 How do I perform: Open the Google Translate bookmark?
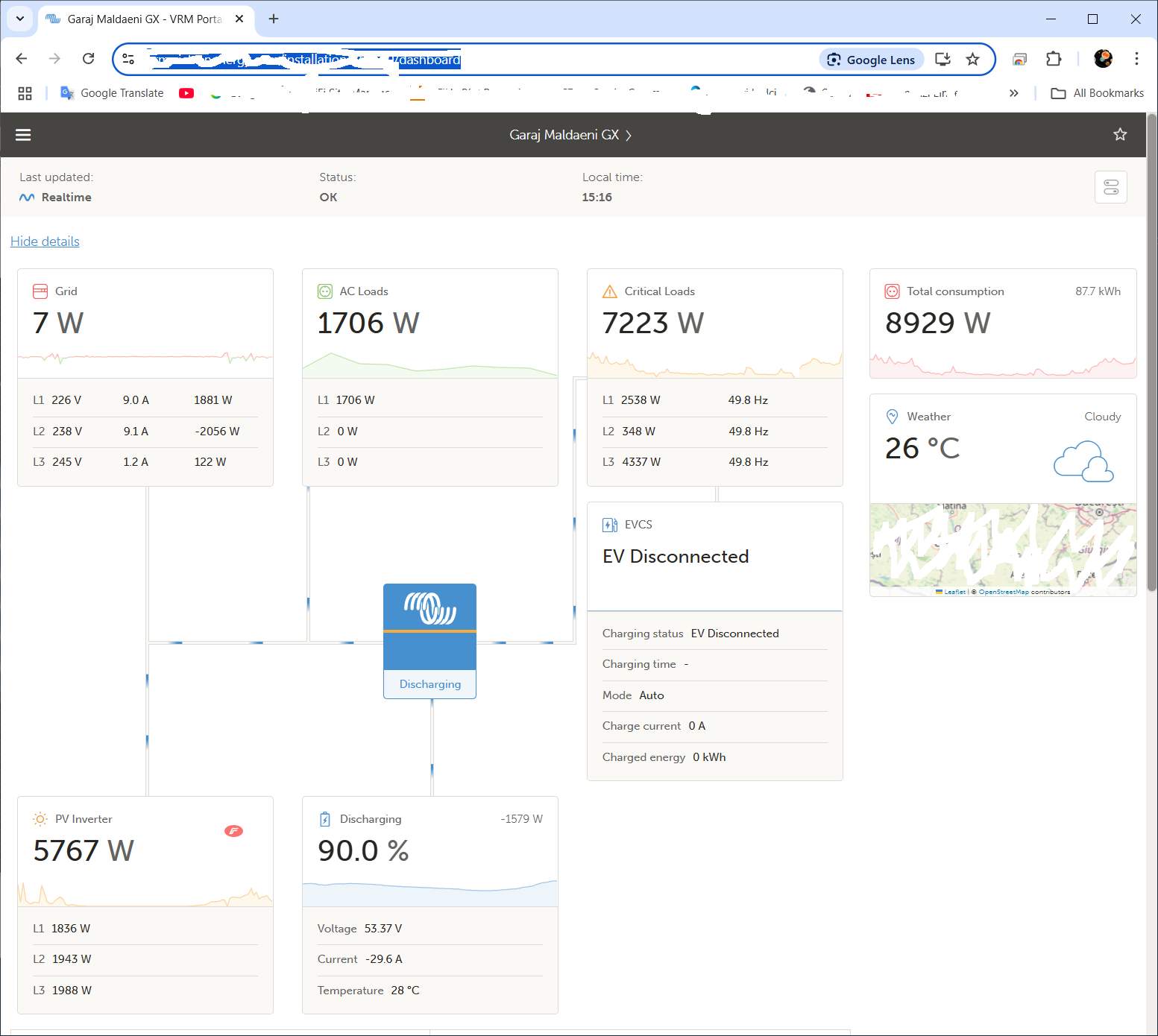[x=112, y=93]
